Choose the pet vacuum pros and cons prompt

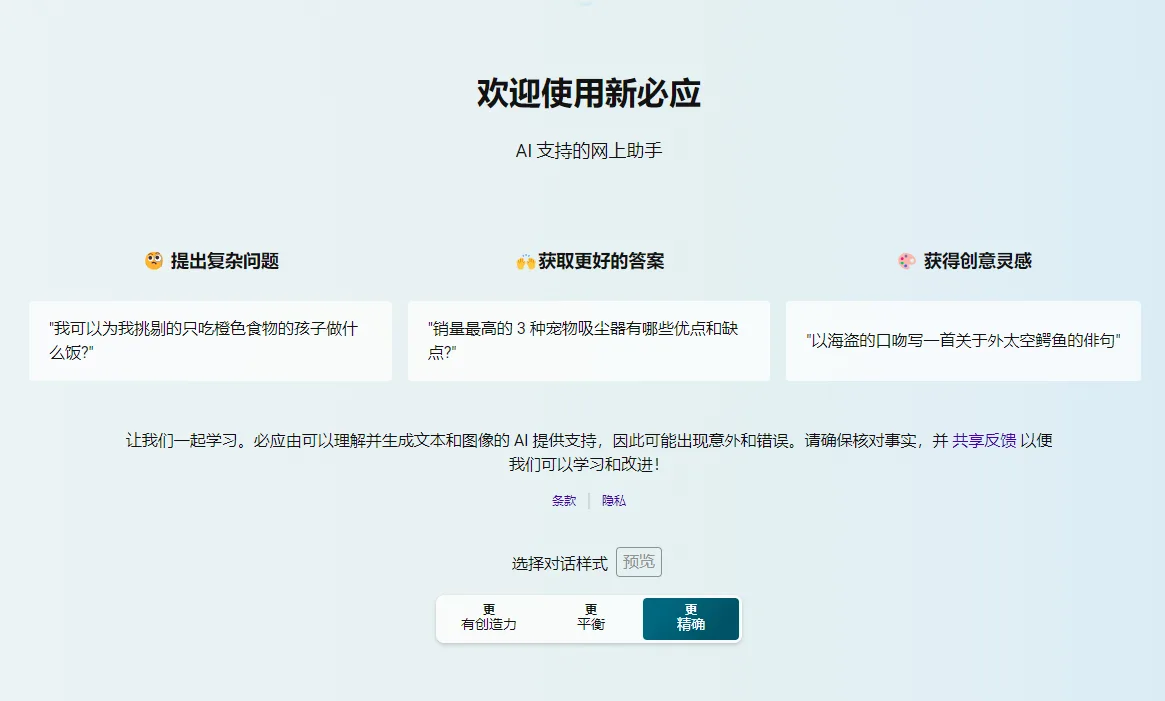point(588,340)
